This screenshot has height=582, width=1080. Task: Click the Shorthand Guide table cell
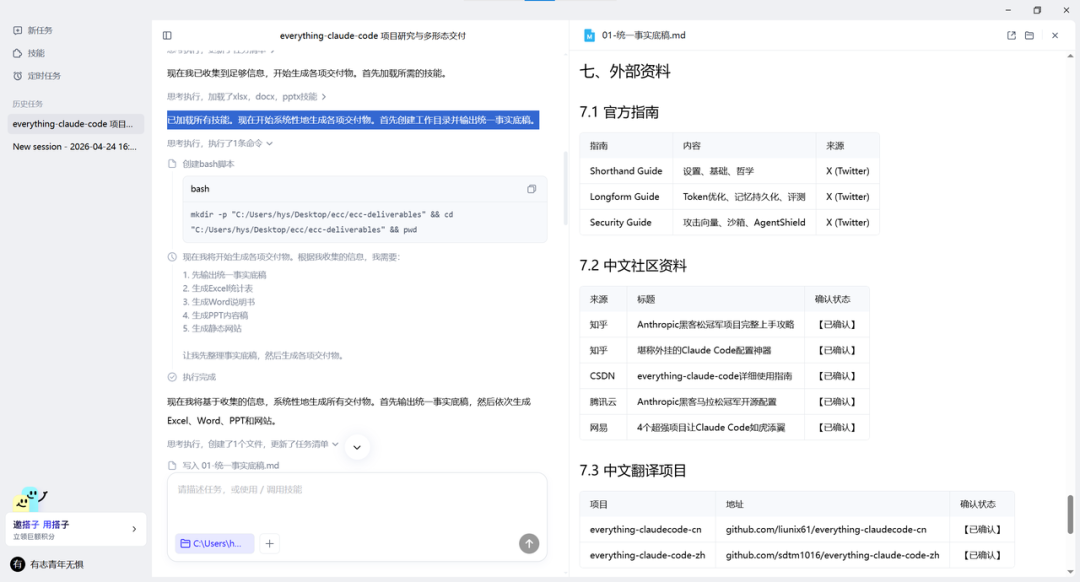(x=626, y=171)
